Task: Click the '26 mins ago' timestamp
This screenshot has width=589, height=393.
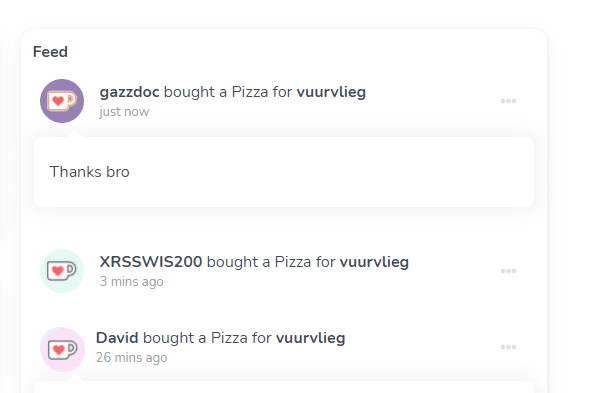Action: click(131, 357)
